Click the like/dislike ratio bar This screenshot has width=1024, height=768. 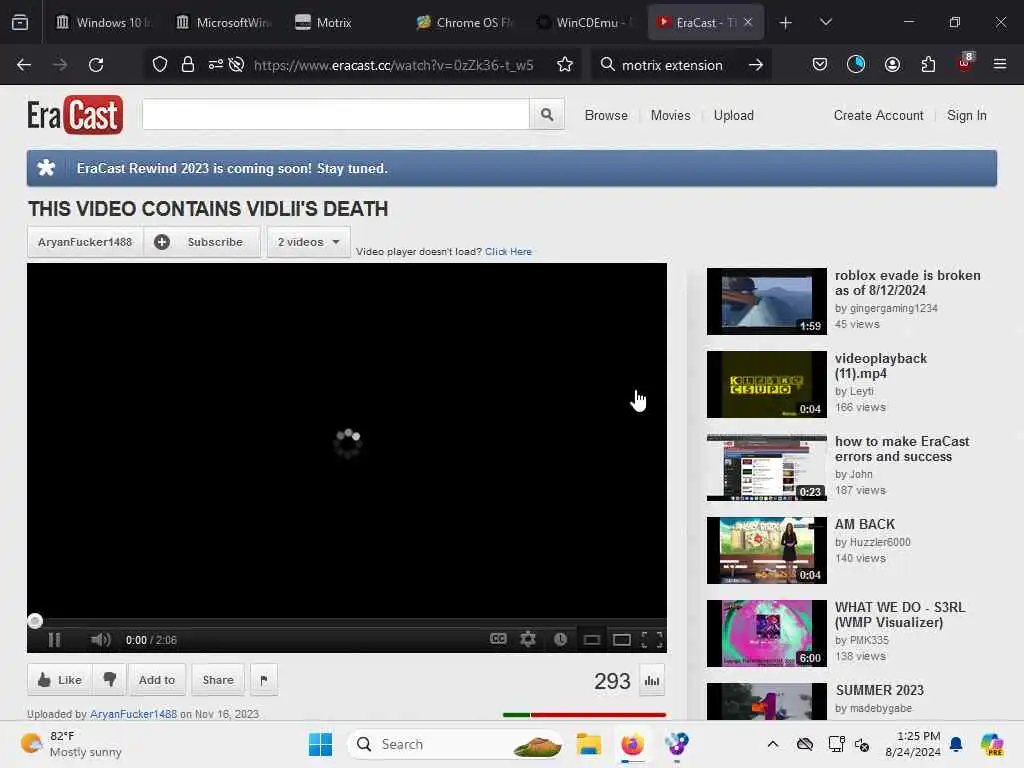pyautogui.click(x=584, y=714)
